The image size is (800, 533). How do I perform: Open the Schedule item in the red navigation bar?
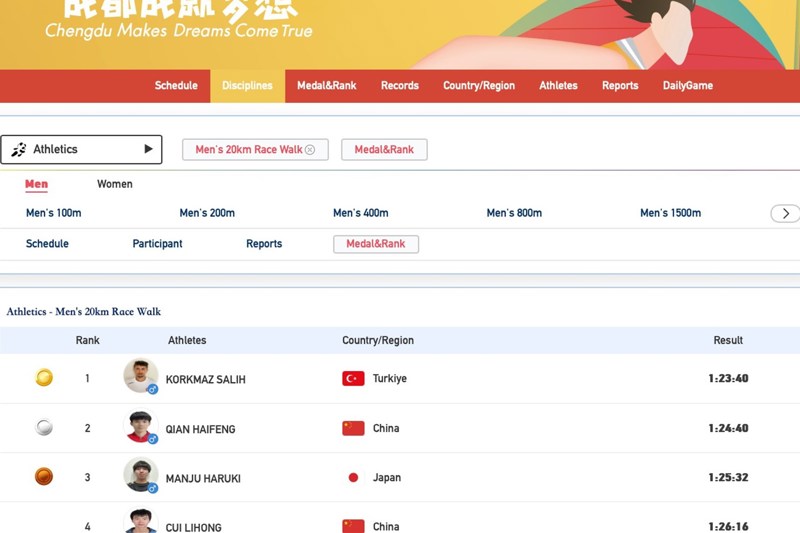tap(176, 86)
